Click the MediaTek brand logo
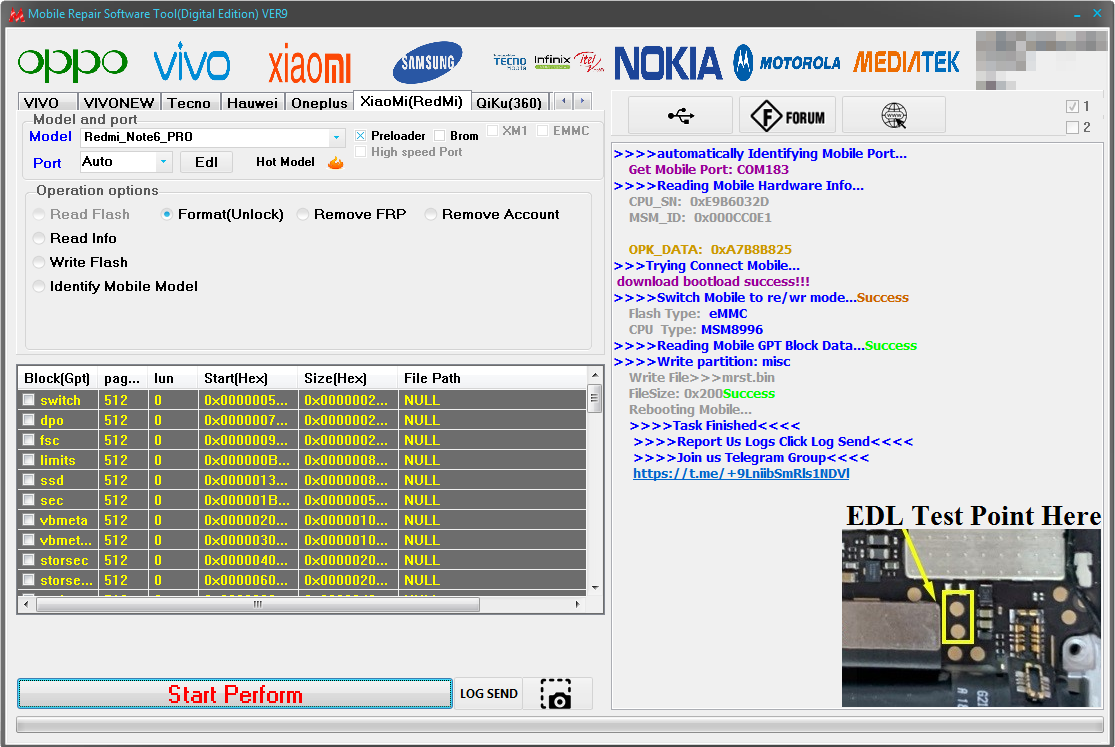This screenshot has width=1115, height=747. [x=907, y=63]
